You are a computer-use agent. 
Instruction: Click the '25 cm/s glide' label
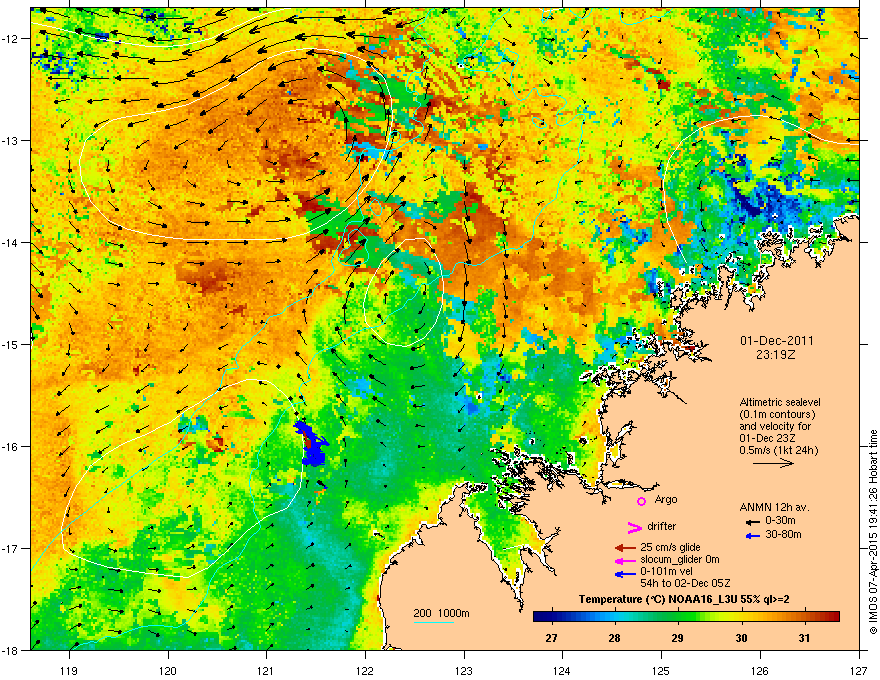tap(670, 547)
